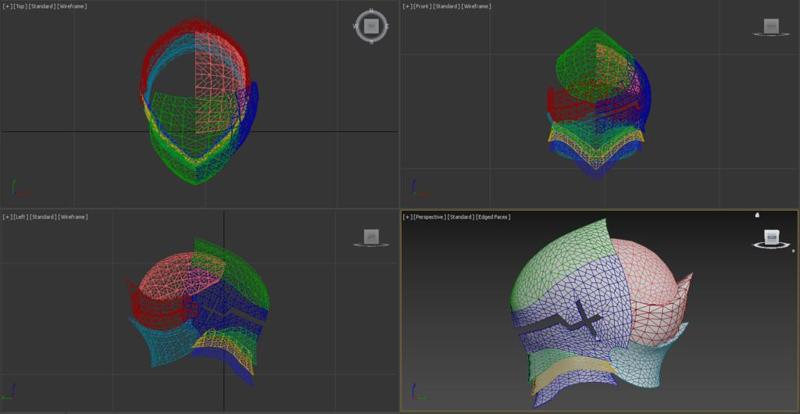Open [Standard] menu in the Left viewport
The width and height of the screenshot is (800, 414).
coord(43,217)
